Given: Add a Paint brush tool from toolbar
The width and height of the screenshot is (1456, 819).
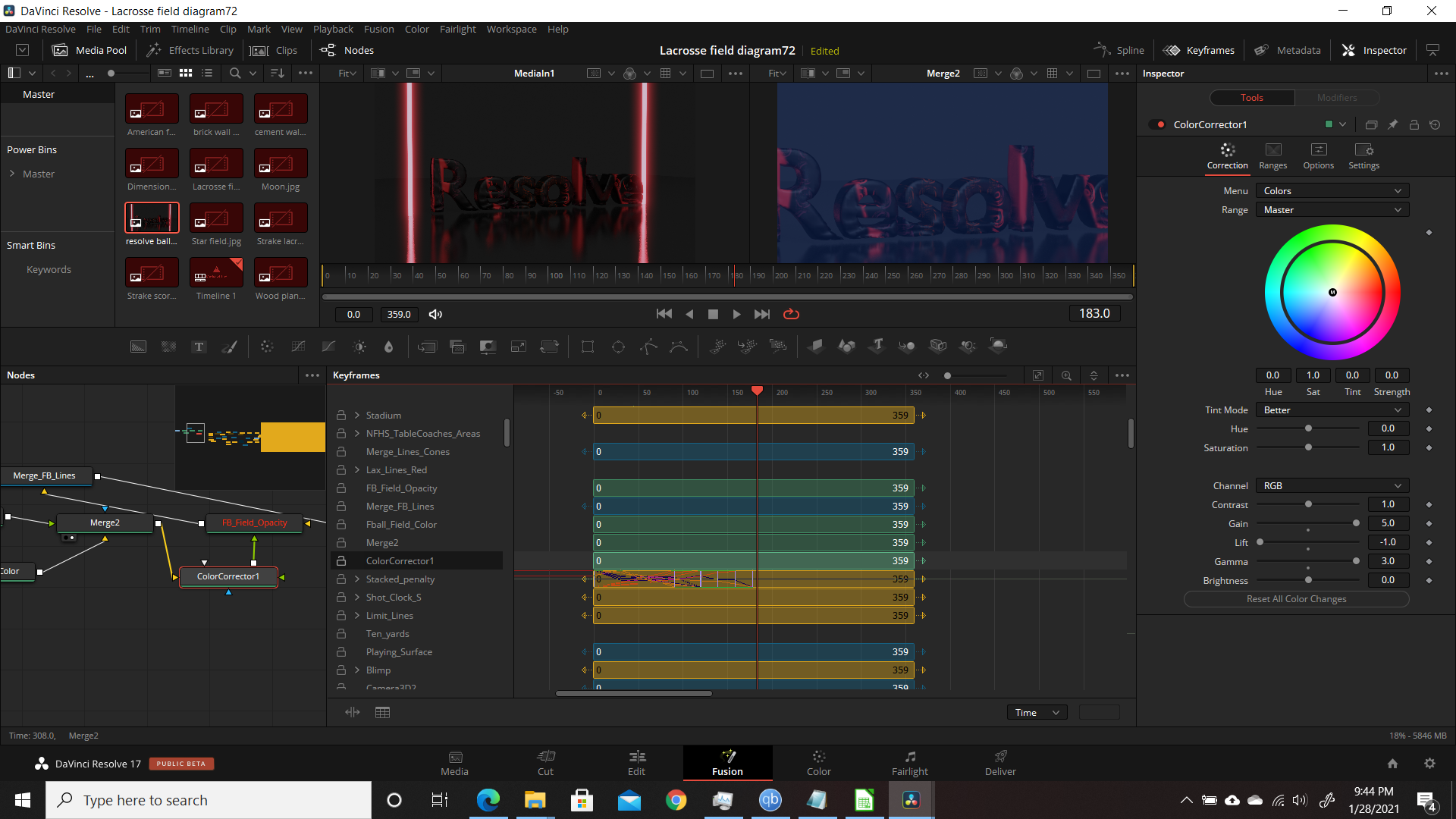Looking at the screenshot, I should point(229,347).
